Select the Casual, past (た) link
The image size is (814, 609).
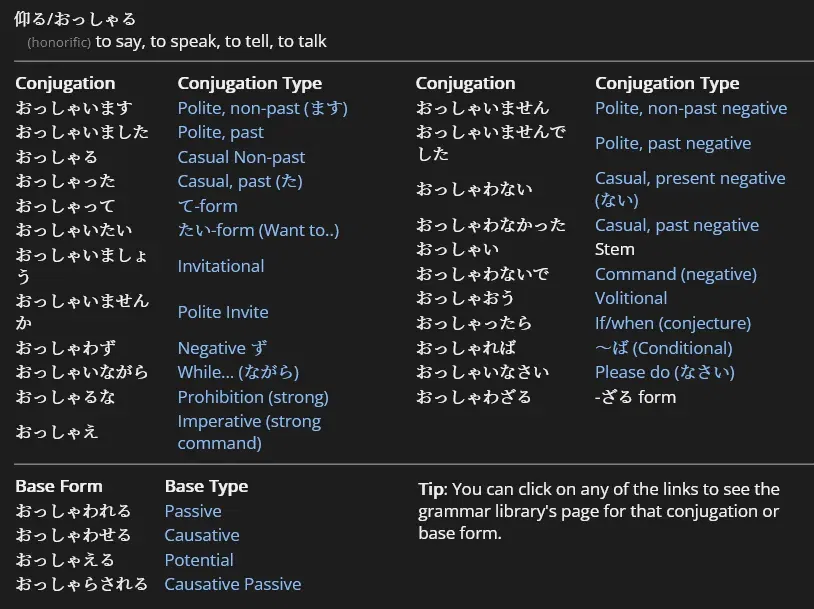pyautogui.click(x=239, y=181)
